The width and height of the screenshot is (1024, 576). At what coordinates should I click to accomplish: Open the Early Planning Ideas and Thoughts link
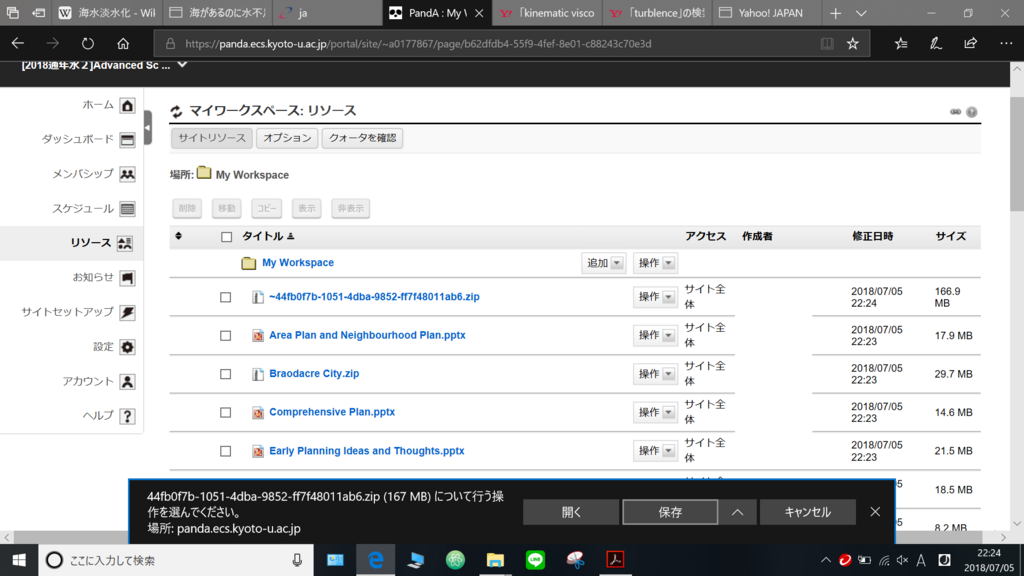tap(365, 450)
